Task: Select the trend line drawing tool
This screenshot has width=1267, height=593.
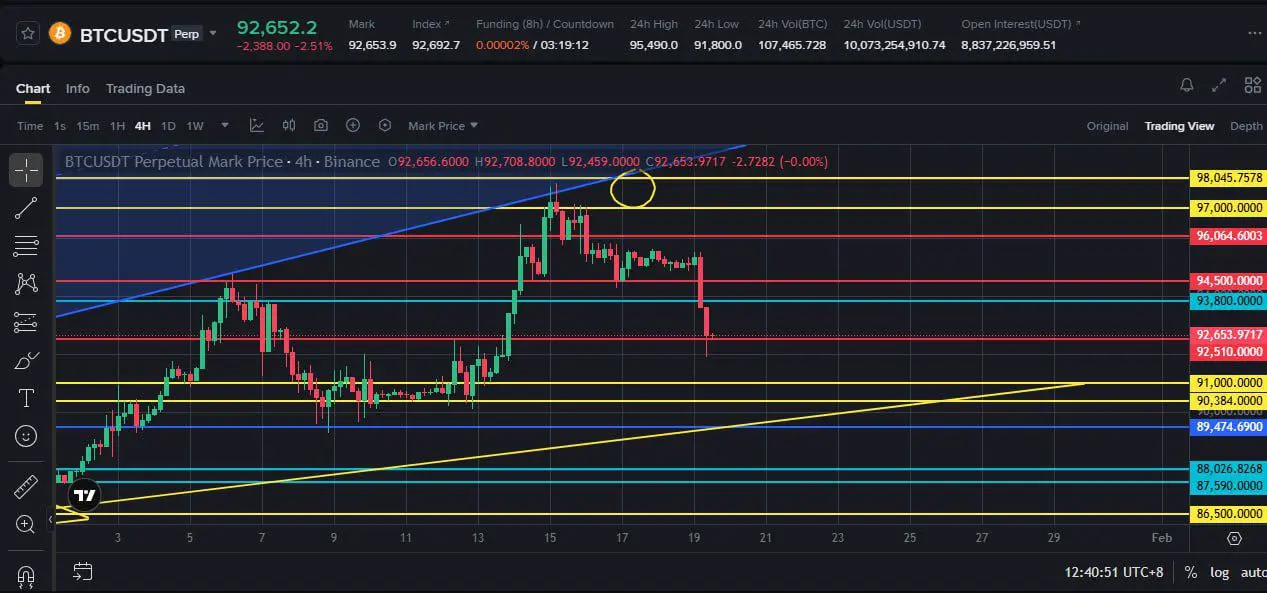Action: [26, 208]
